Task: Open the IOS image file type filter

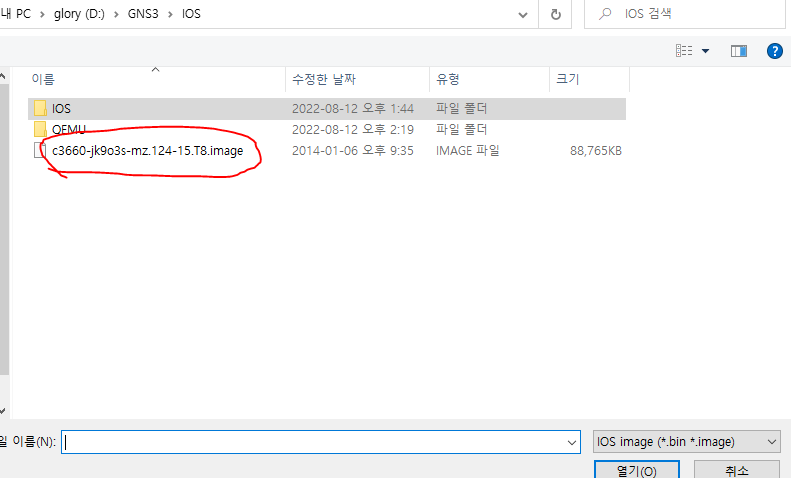Action: (x=687, y=442)
